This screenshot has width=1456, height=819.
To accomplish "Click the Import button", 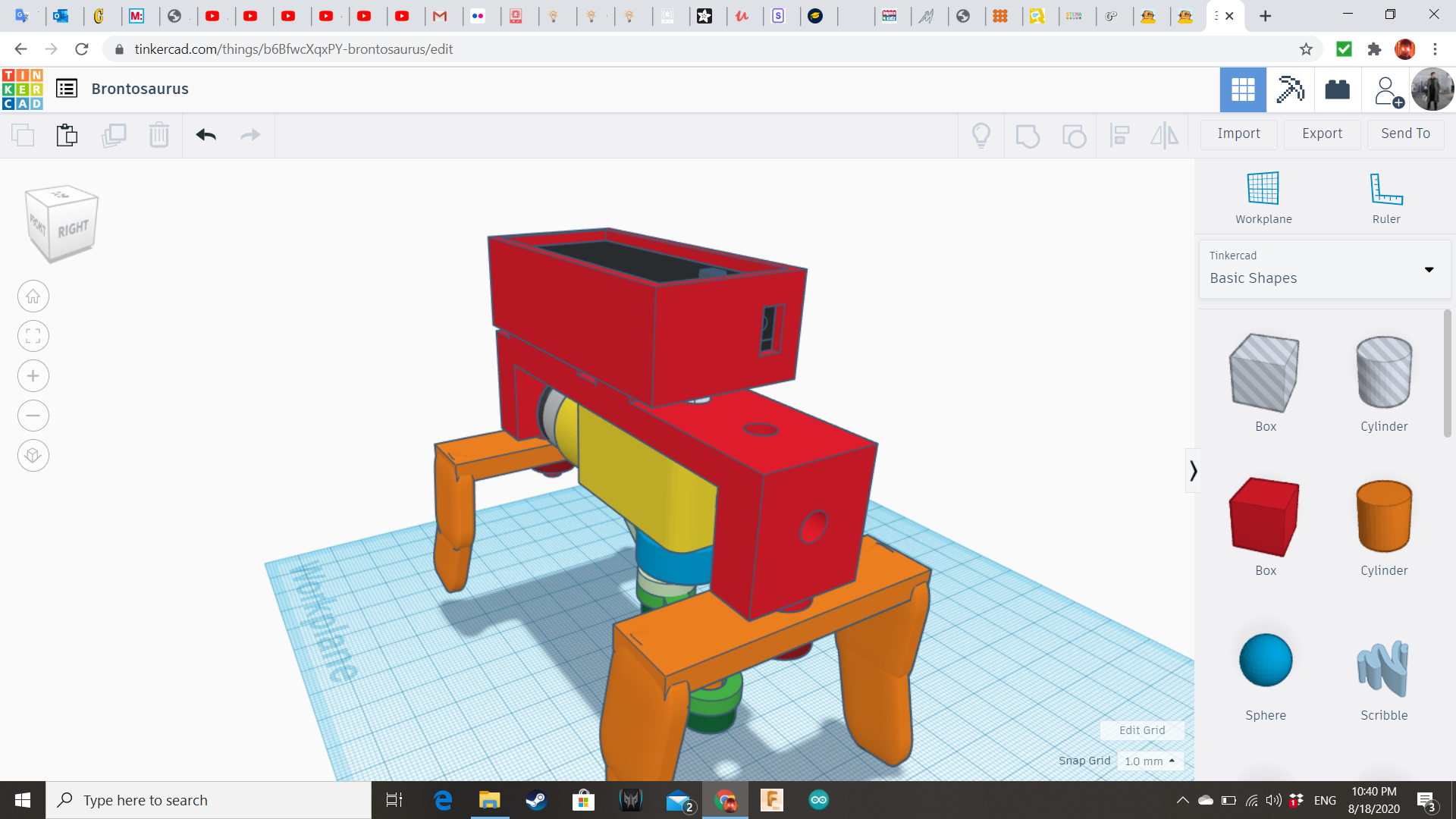I will tap(1238, 133).
